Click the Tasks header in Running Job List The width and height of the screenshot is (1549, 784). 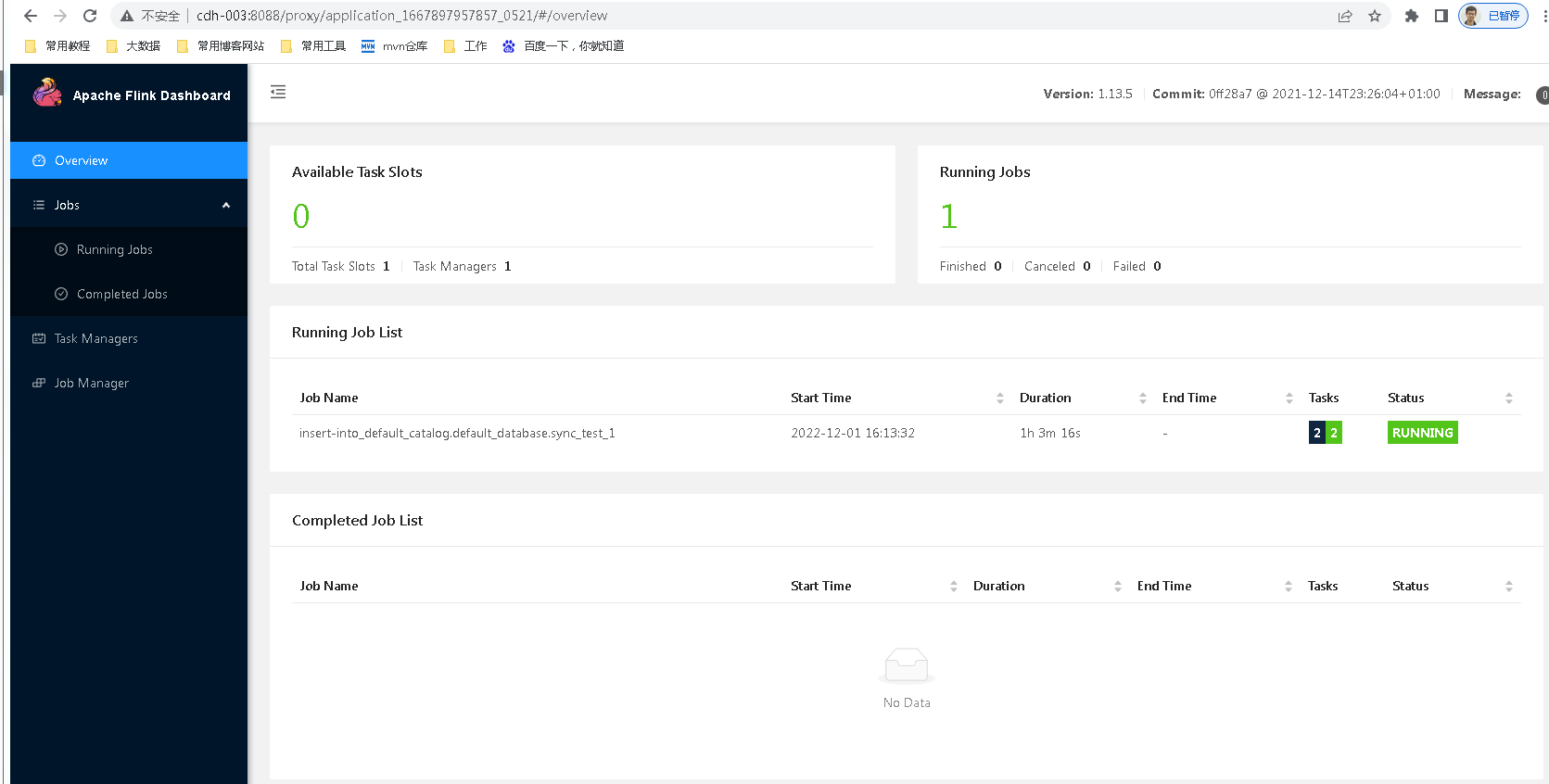click(1324, 398)
